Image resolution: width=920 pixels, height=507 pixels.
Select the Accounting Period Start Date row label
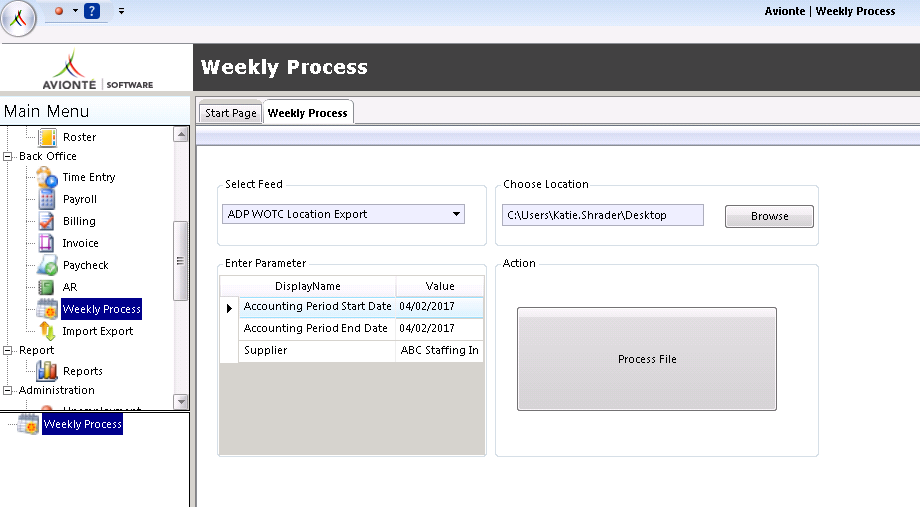[x=317, y=306]
